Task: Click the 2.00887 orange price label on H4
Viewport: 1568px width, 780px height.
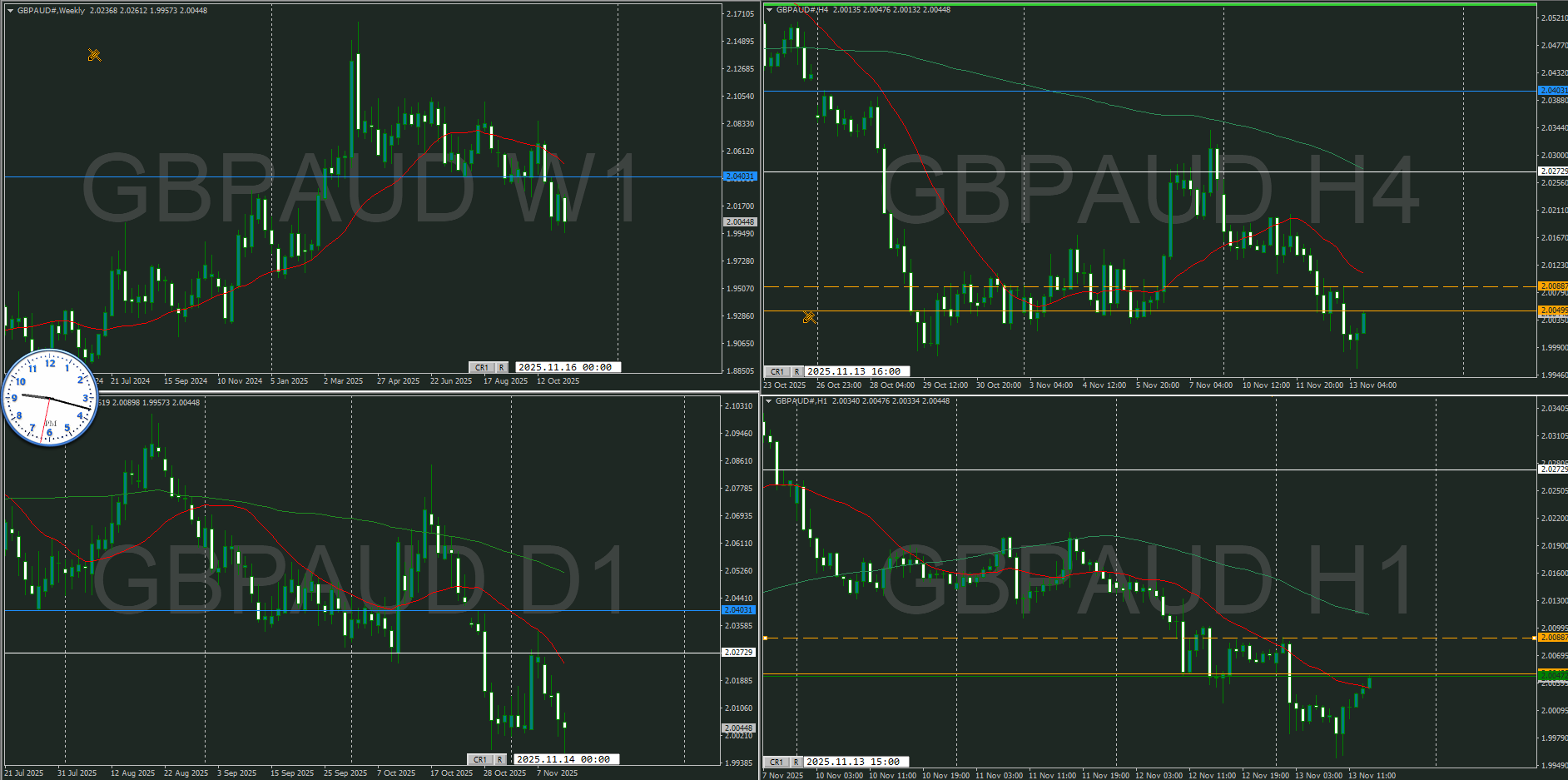Action: point(1552,286)
